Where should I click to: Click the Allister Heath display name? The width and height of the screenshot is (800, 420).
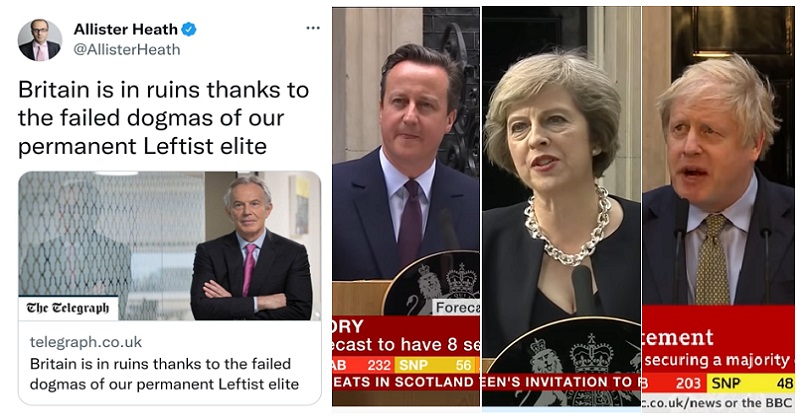(126, 30)
